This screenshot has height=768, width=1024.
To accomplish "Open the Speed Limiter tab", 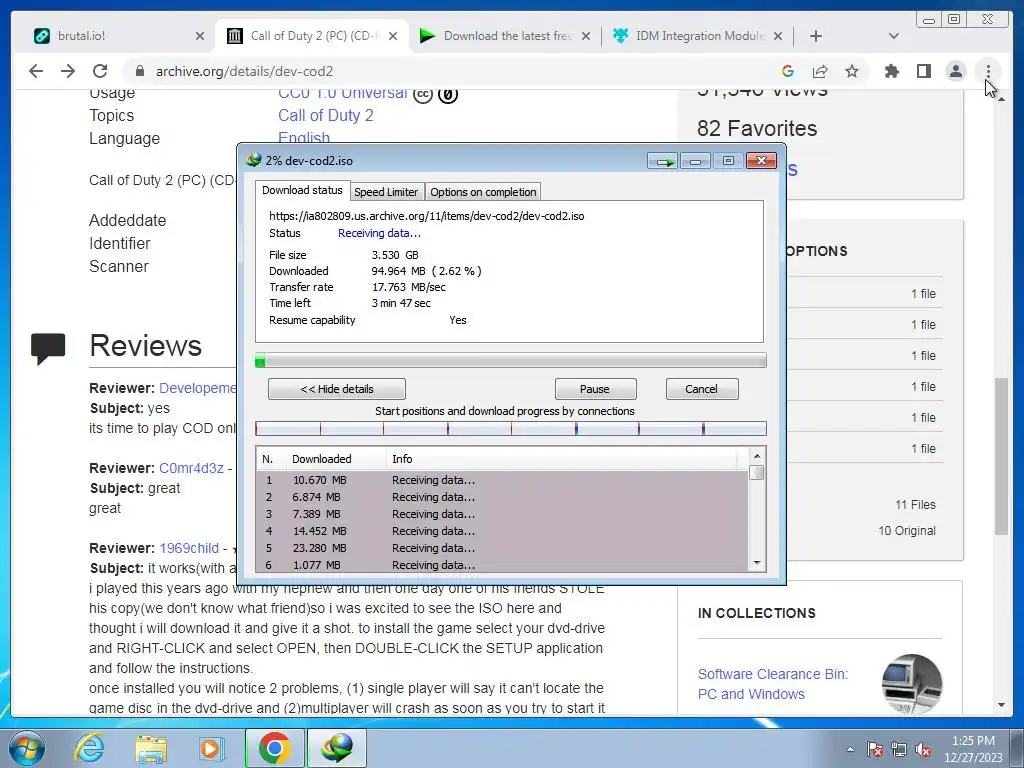I will point(386,192).
